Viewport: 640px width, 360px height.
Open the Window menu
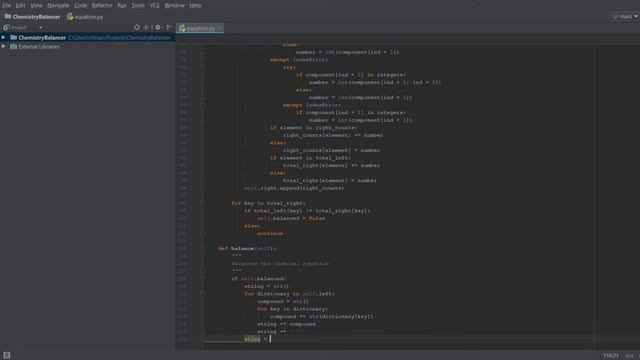pos(174,5)
